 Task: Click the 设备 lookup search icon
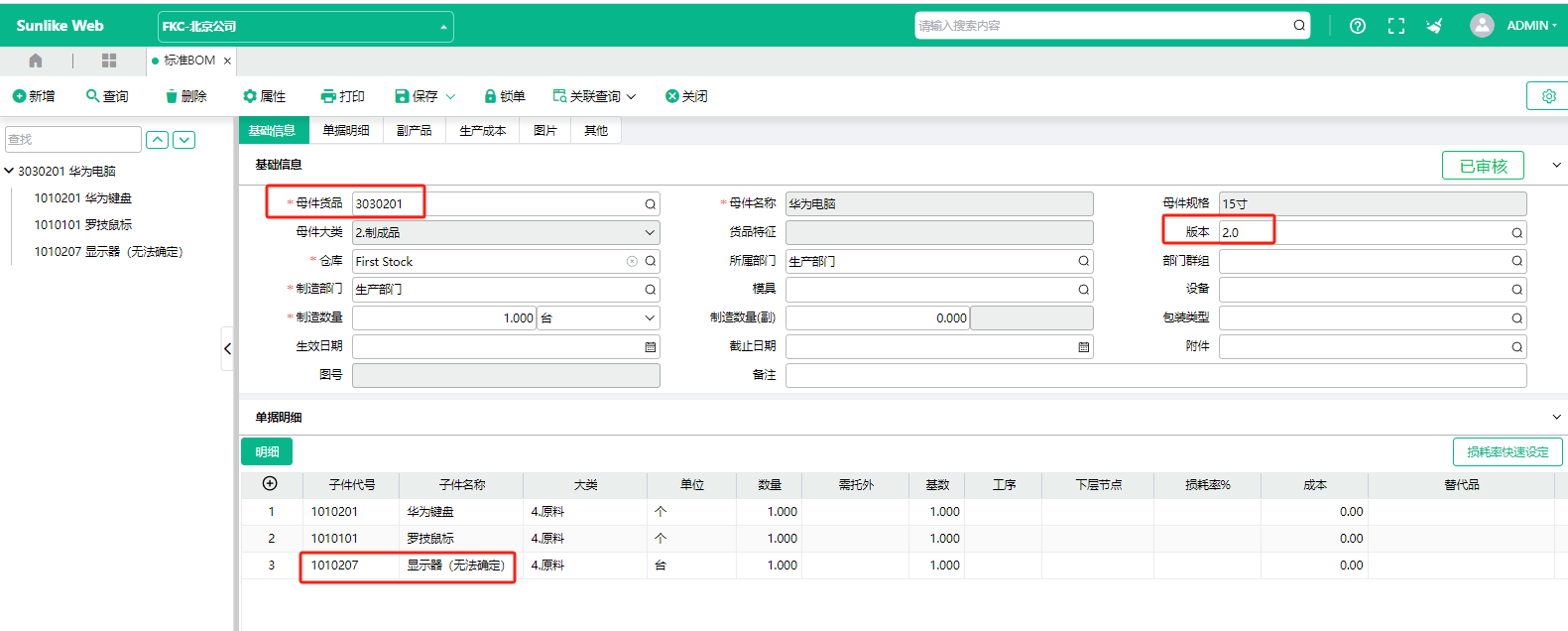(1517, 290)
